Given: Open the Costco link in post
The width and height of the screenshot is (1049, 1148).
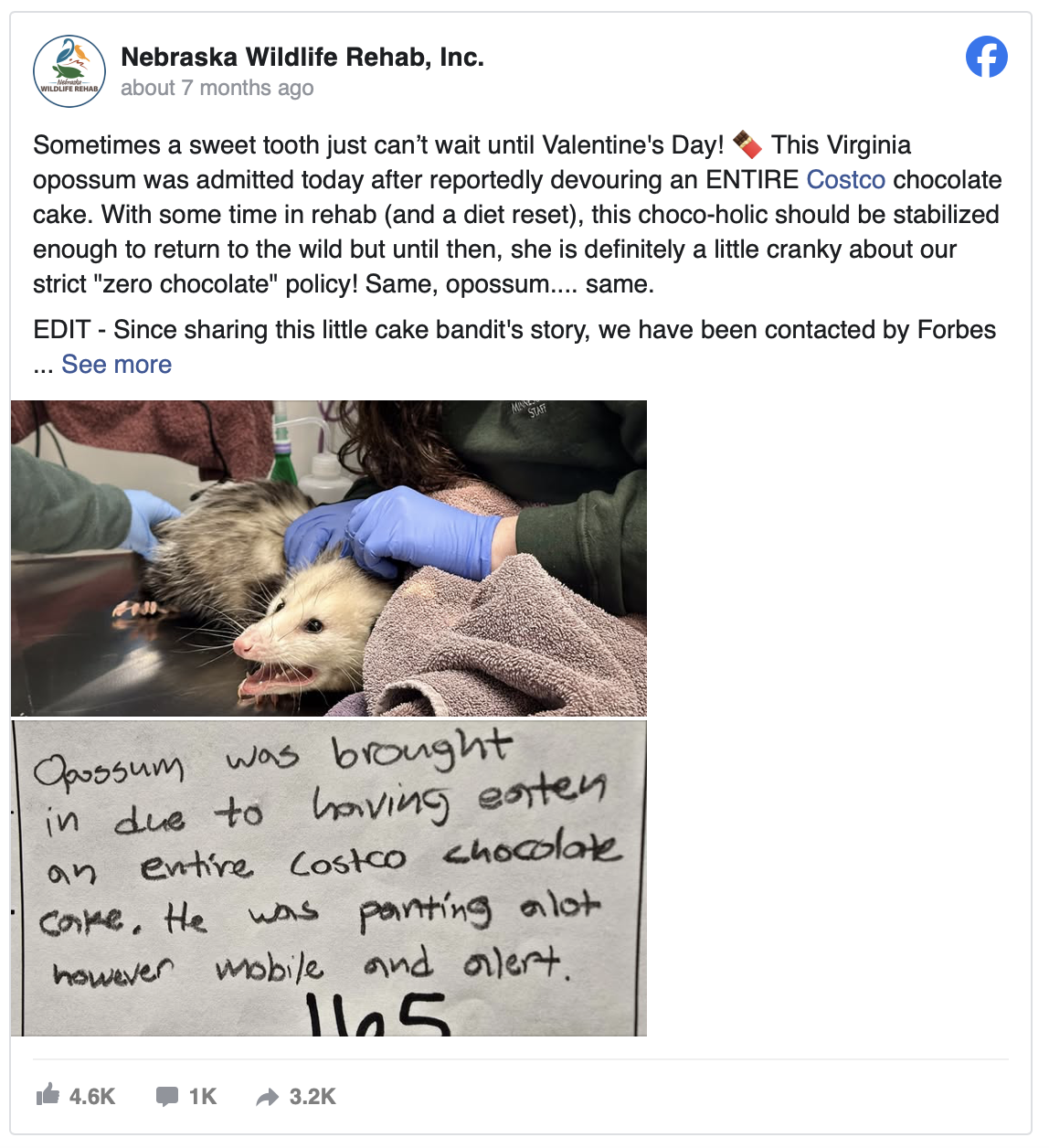Looking at the screenshot, I should coord(845,179).
